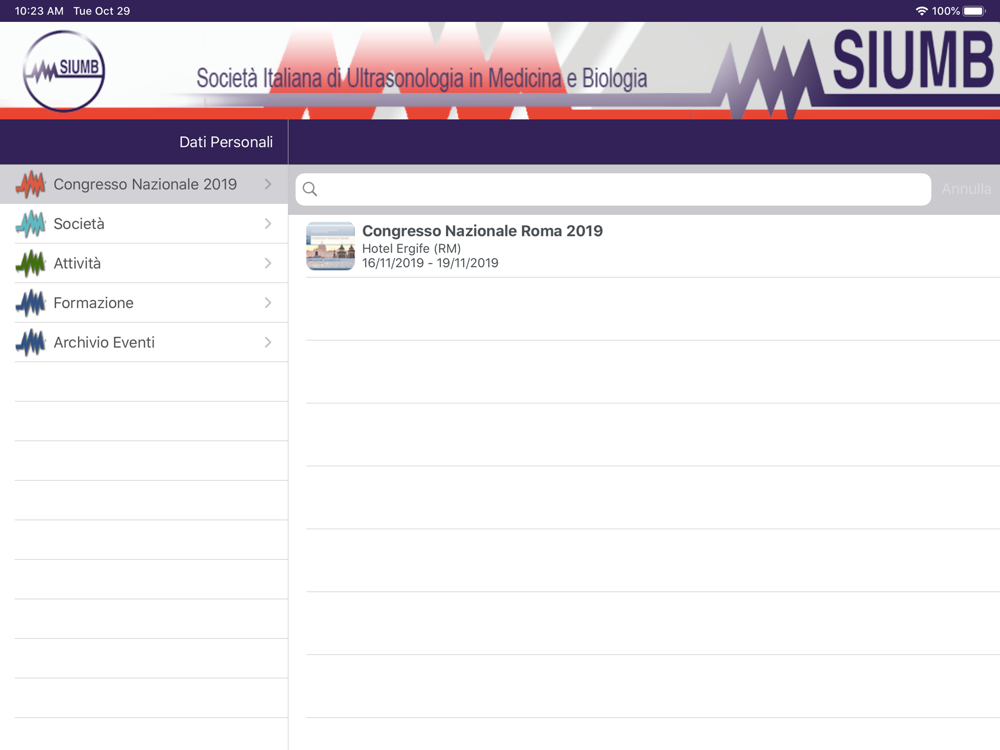Tap the Società Italiana di Ultrasonologia banner title
1000x750 pixels.
pyautogui.click(x=422, y=78)
